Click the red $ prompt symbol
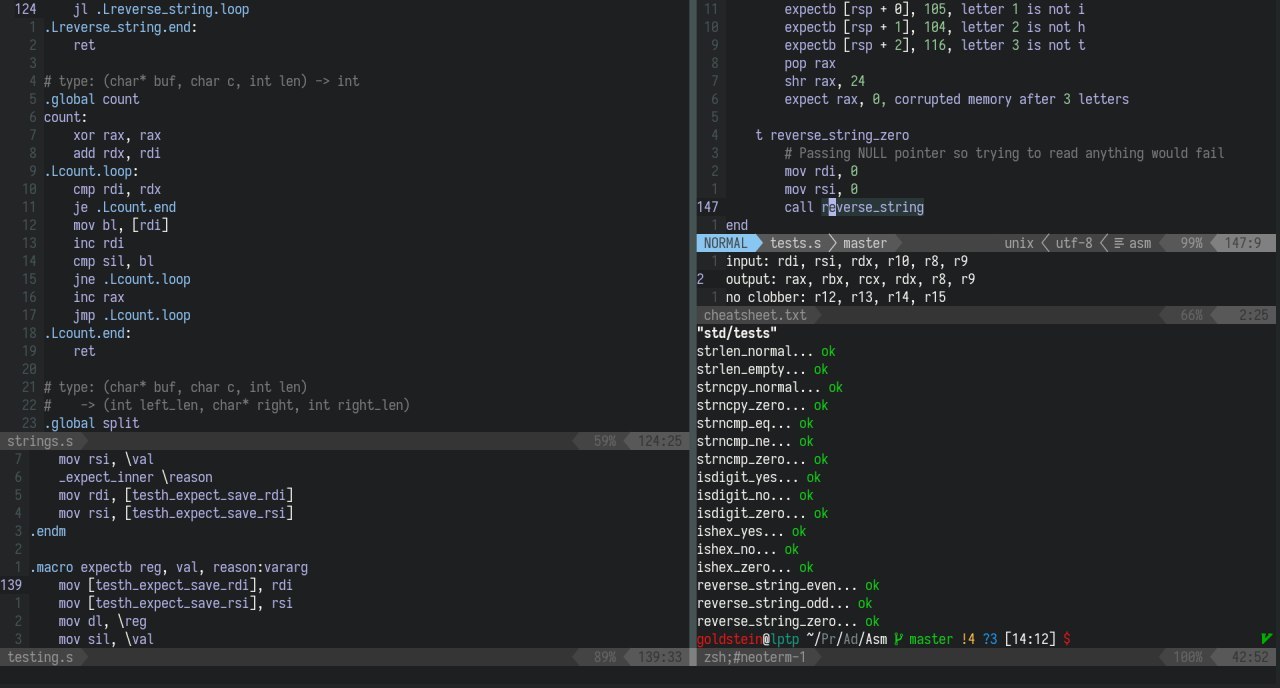 tap(1067, 639)
